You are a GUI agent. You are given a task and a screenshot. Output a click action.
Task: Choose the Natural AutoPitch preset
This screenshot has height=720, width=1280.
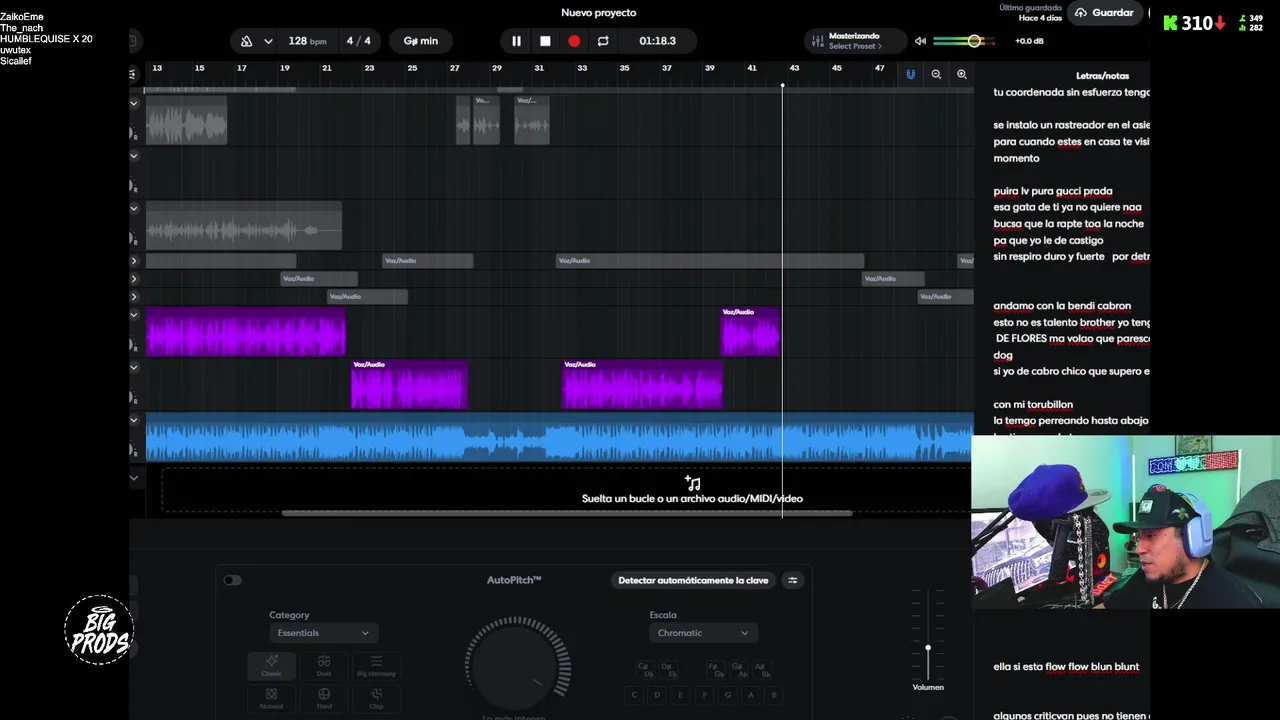[x=271, y=697]
